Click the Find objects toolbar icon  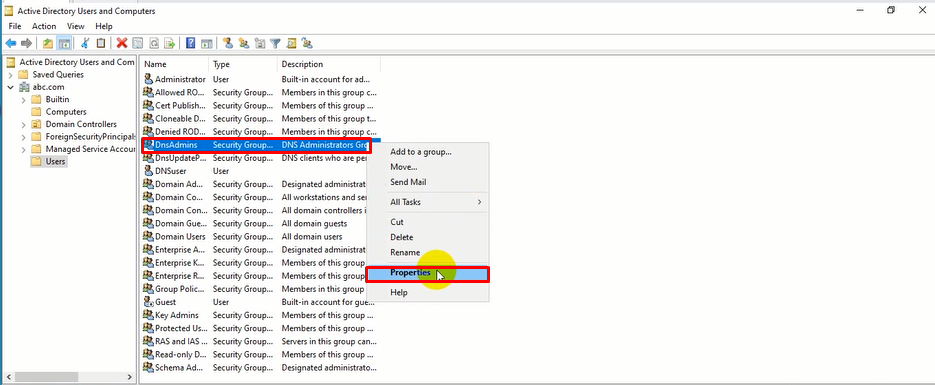(x=291, y=43)
